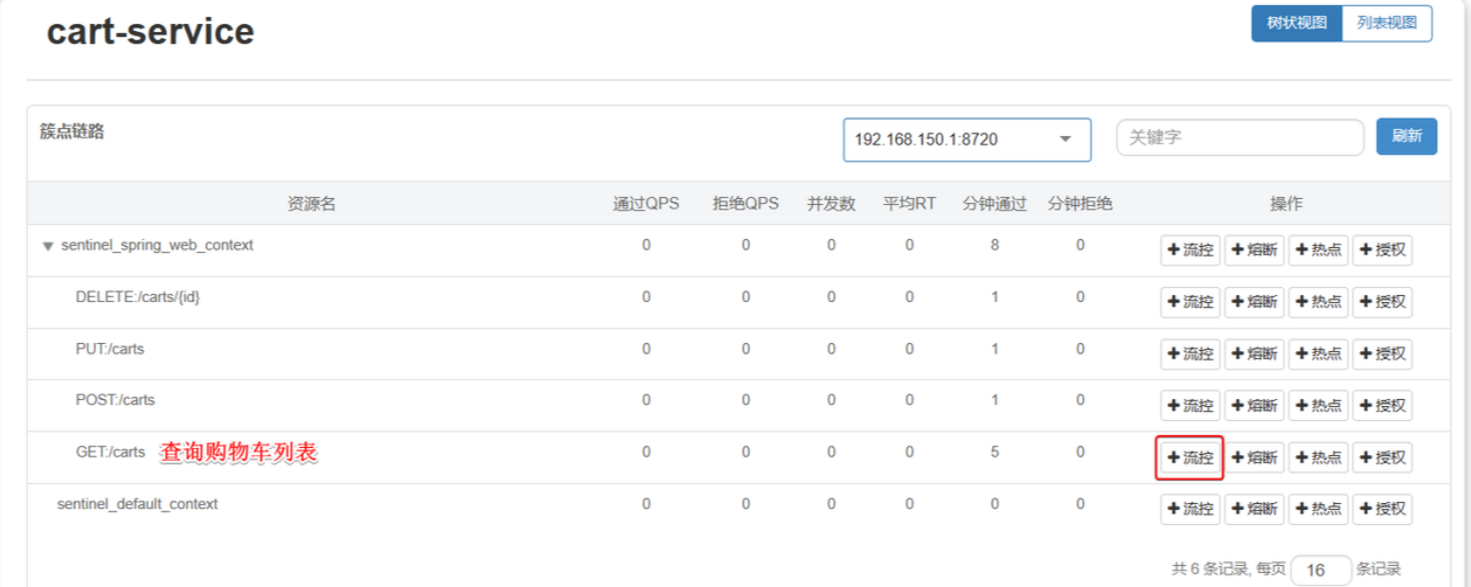Add 熔断 rule for GET:/carts
Screen dimensions: 1471x587
click(1254, 458)
